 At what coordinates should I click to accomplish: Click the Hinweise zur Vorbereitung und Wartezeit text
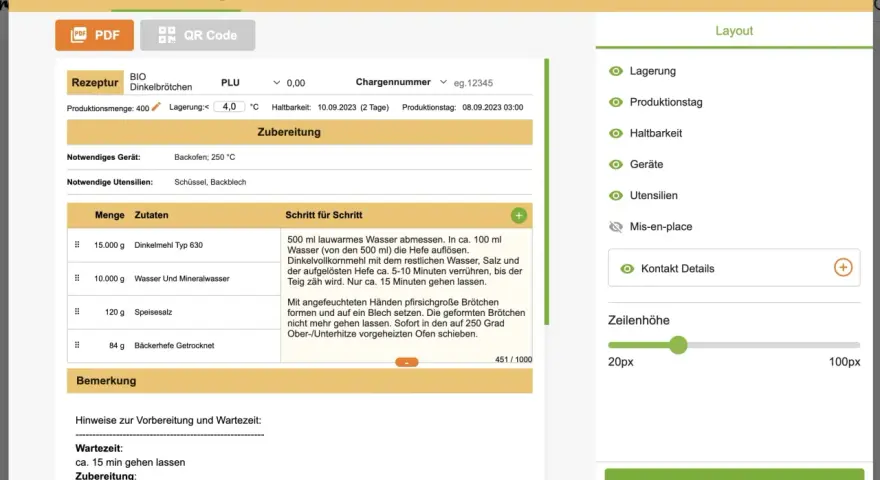pos(168,420)
